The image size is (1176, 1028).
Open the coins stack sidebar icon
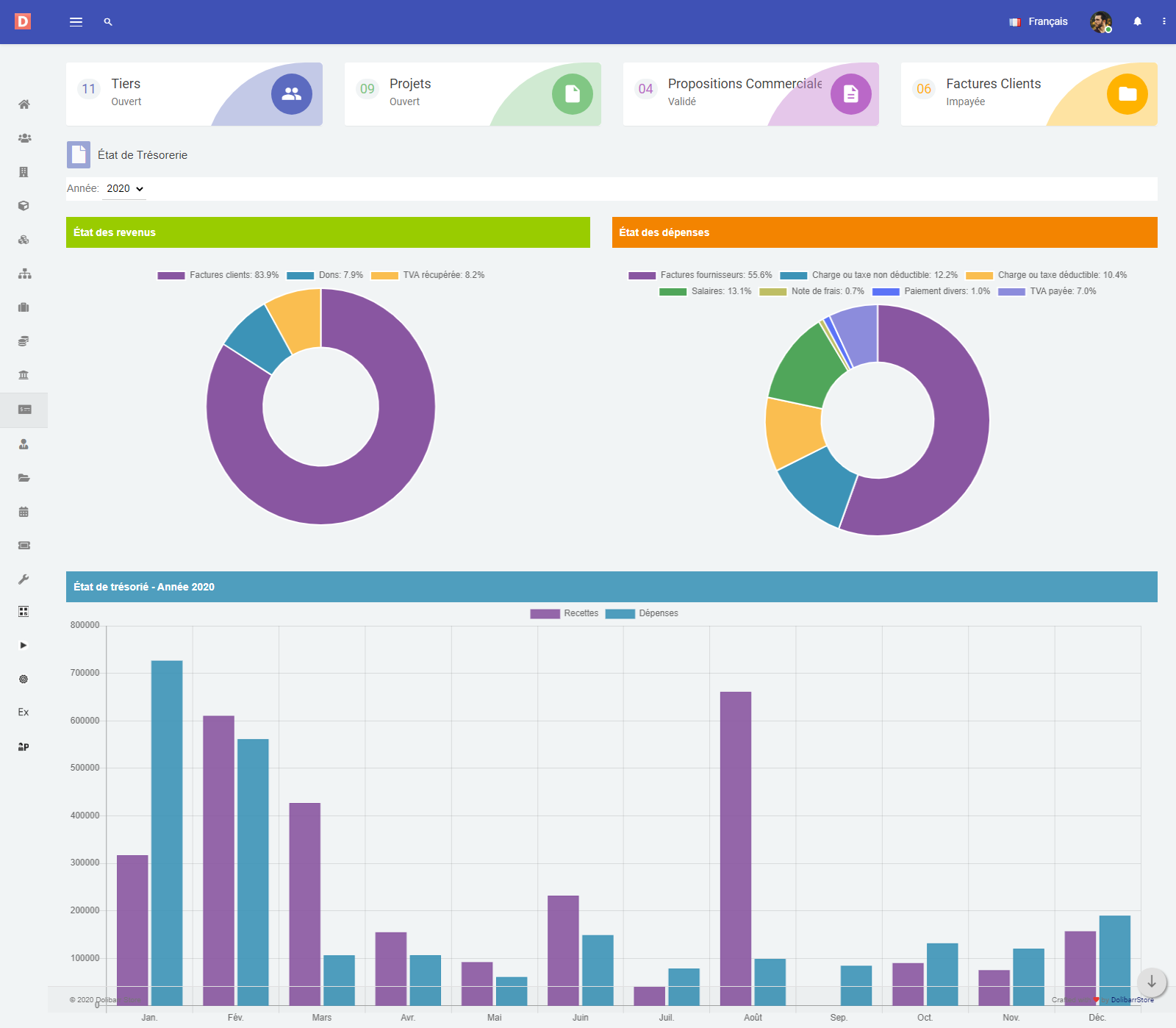(x=24, y=341)
